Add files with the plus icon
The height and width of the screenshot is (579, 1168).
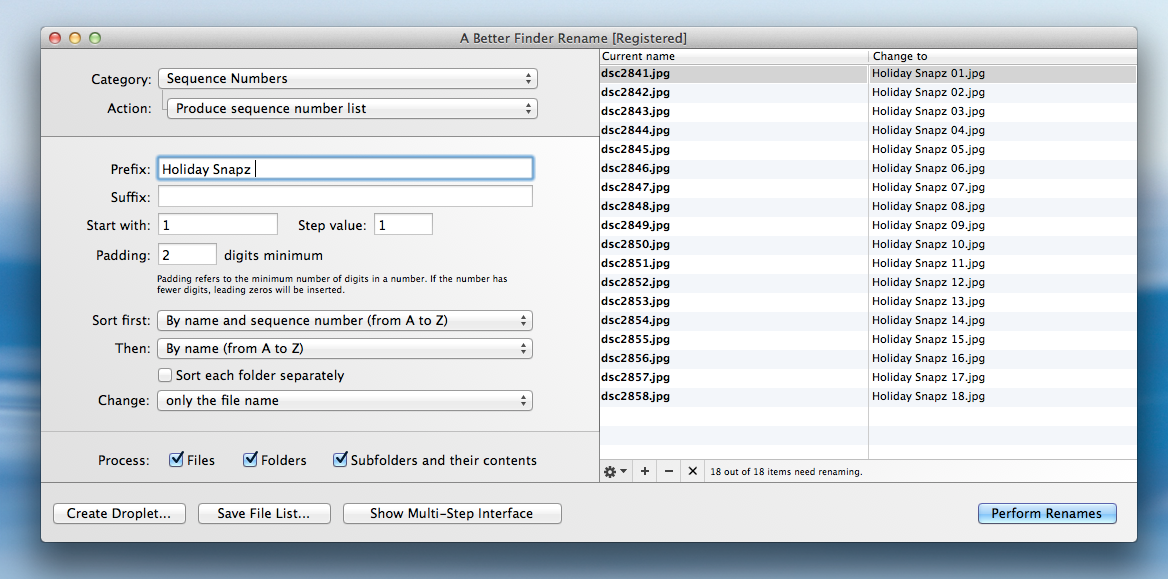pos(645,472)
